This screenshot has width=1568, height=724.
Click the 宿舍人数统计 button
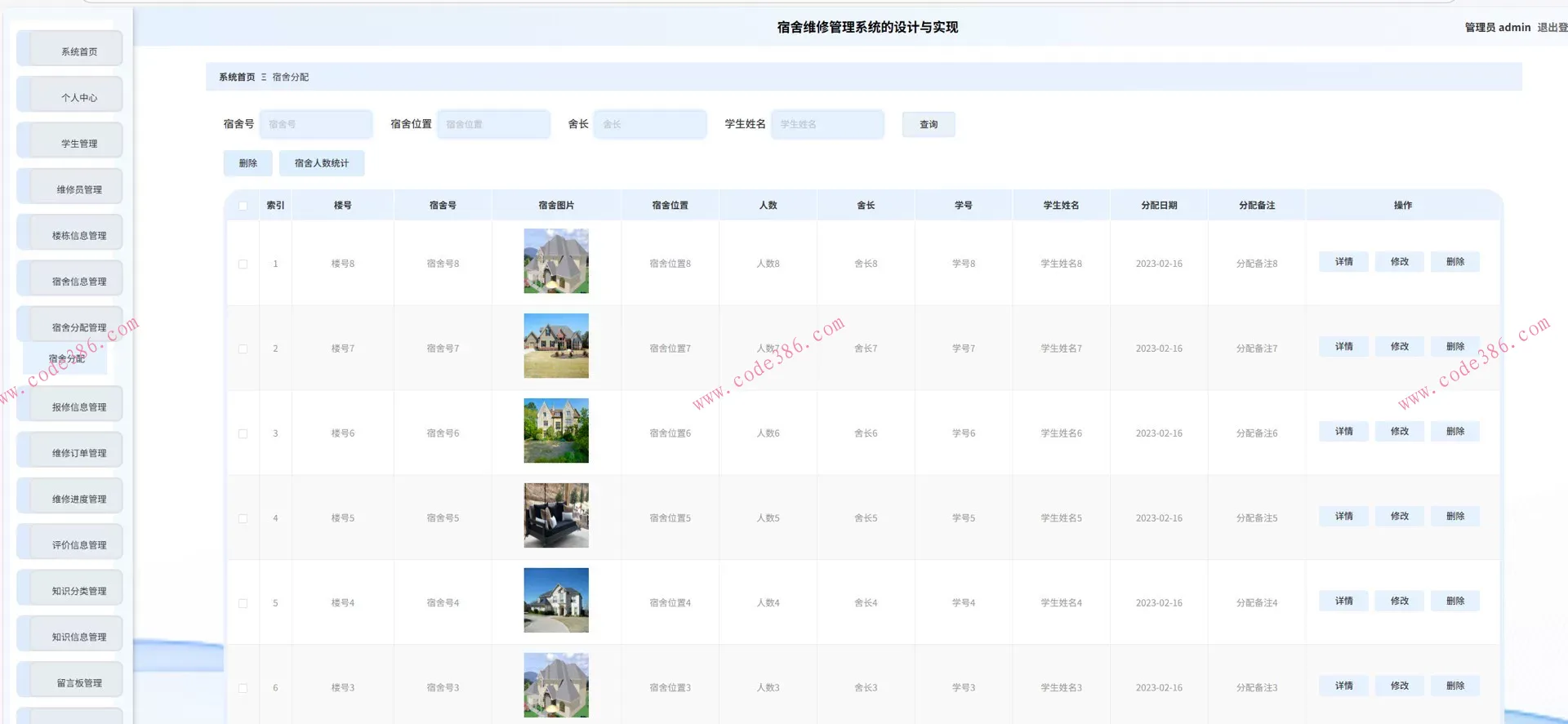pos(321,163)
